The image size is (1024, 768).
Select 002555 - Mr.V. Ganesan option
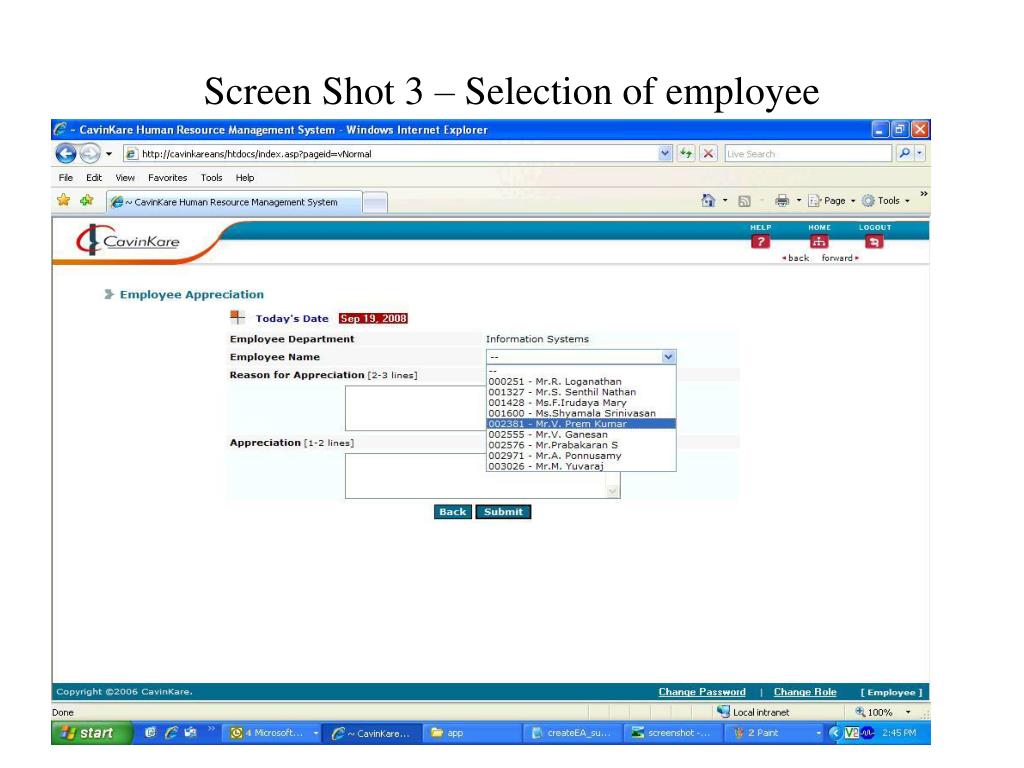tap(581, 434)
